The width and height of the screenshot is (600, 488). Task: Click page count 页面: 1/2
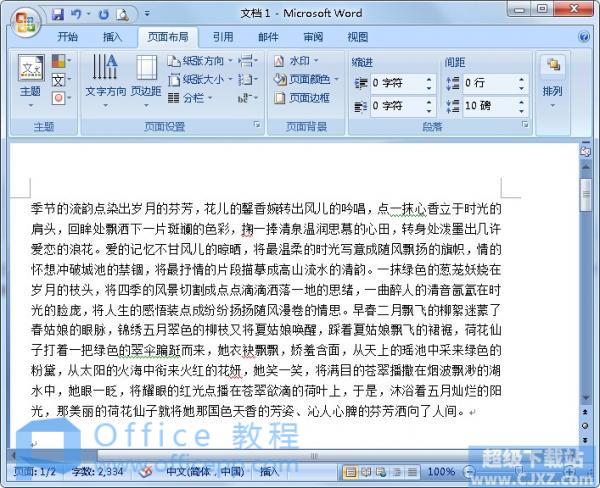(x=35, y=472)
